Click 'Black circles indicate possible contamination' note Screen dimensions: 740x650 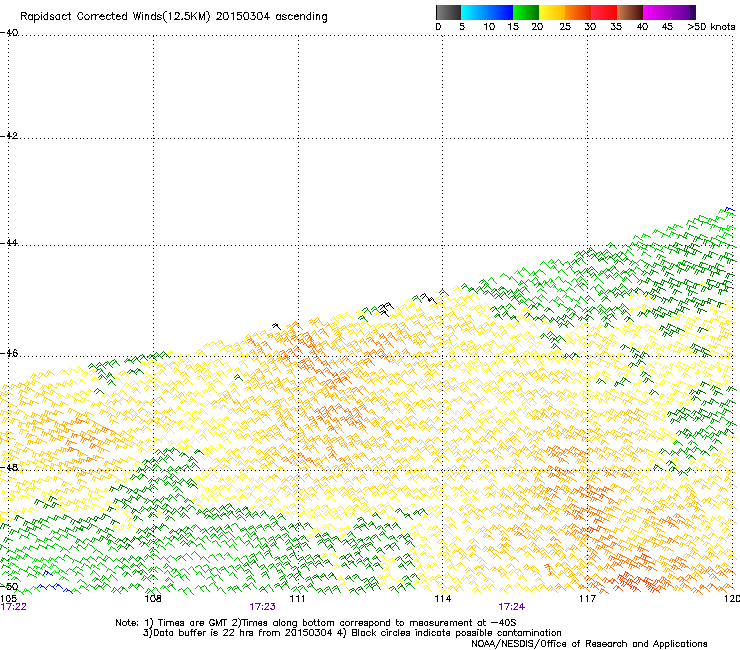[456, 633]
